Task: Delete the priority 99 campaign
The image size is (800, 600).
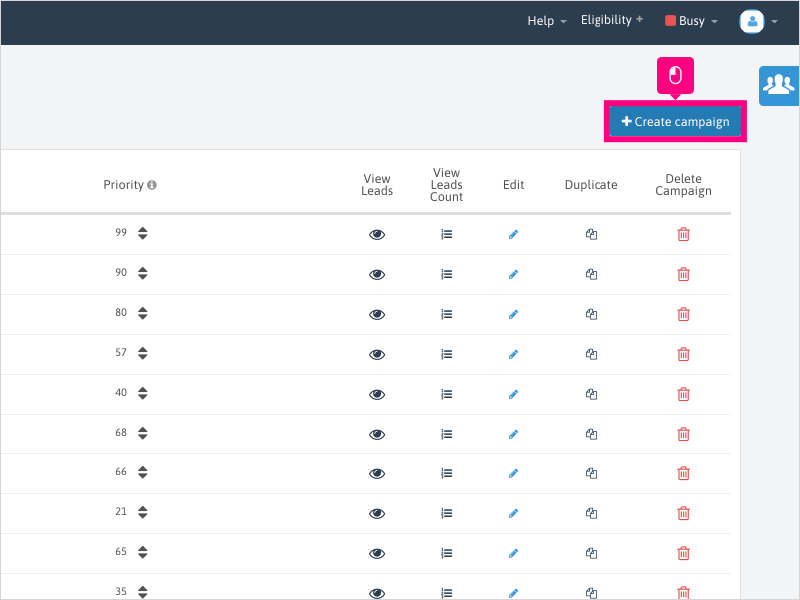Action: pos(683,234)
